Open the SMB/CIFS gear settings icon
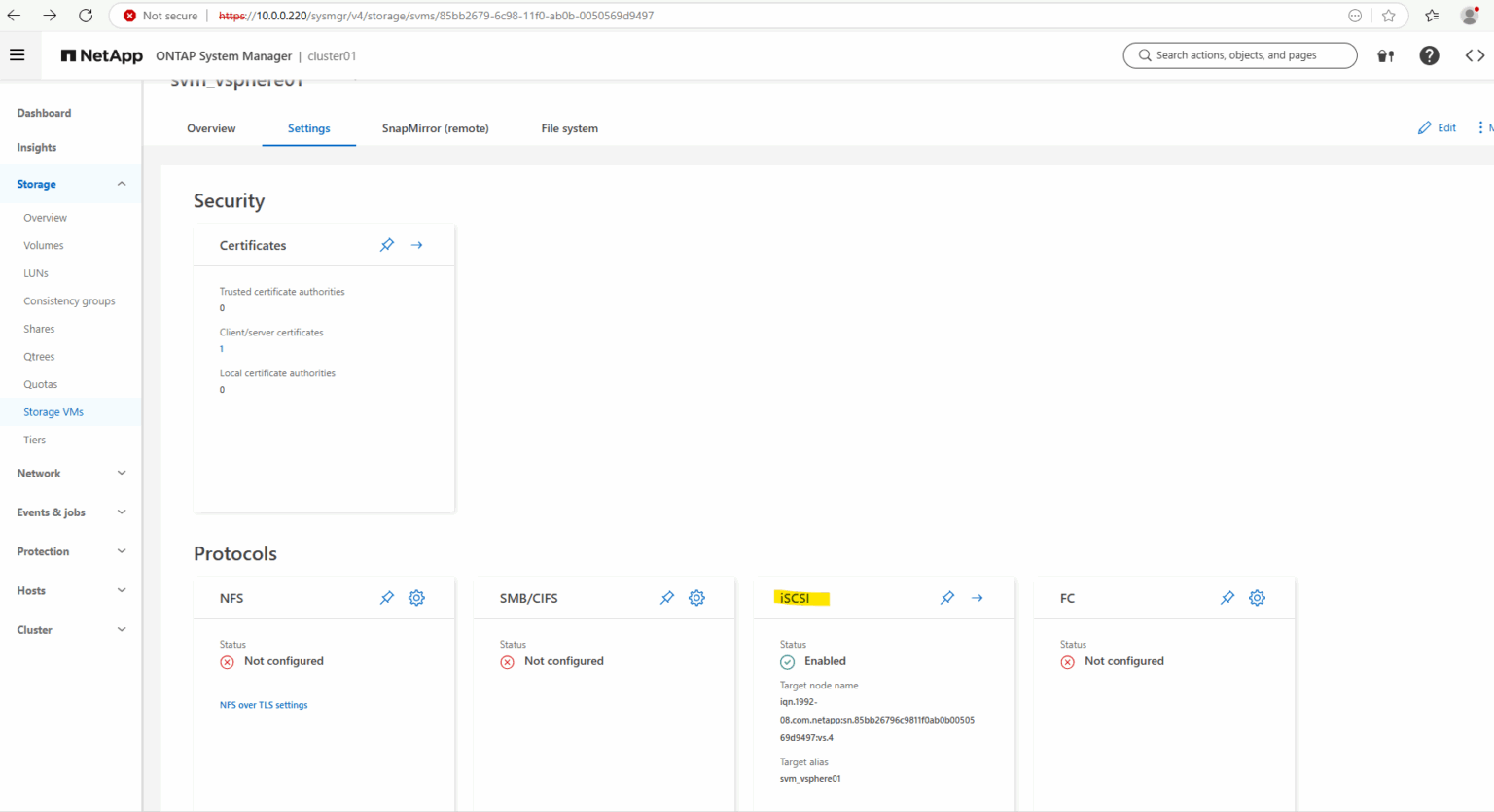The width and height of the screenshot is (1494, 812). pyautogui.click(x=696, y=597)
